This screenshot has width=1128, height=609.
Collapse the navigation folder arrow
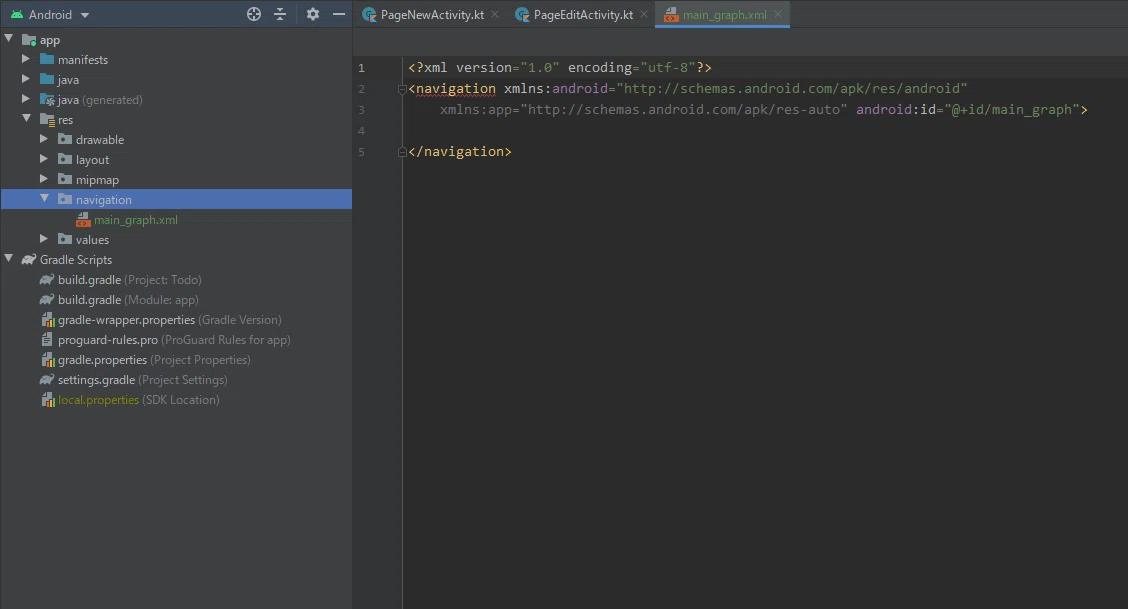[45, 198]
